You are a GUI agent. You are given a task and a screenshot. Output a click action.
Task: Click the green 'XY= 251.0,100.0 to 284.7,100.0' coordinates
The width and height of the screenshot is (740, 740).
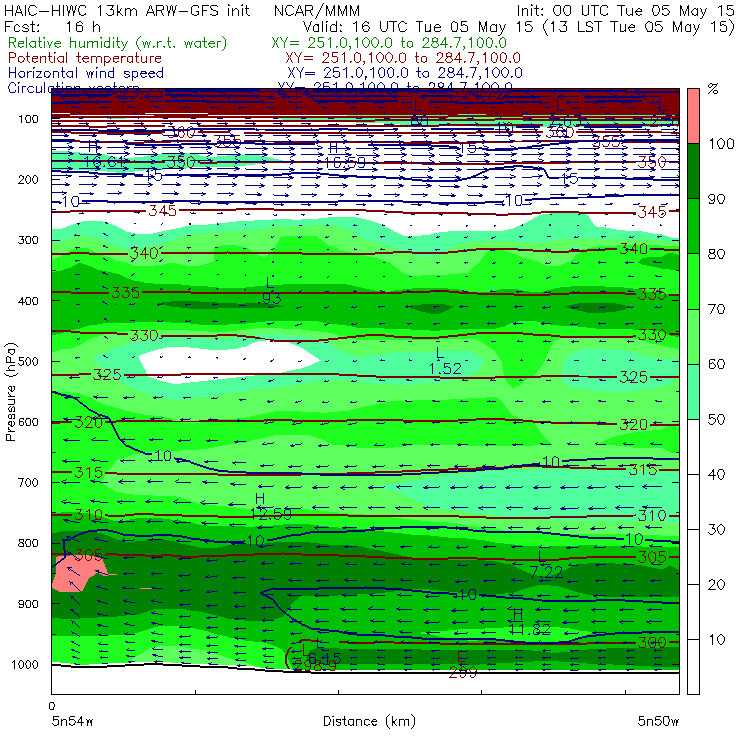click(x=389, y=43)
